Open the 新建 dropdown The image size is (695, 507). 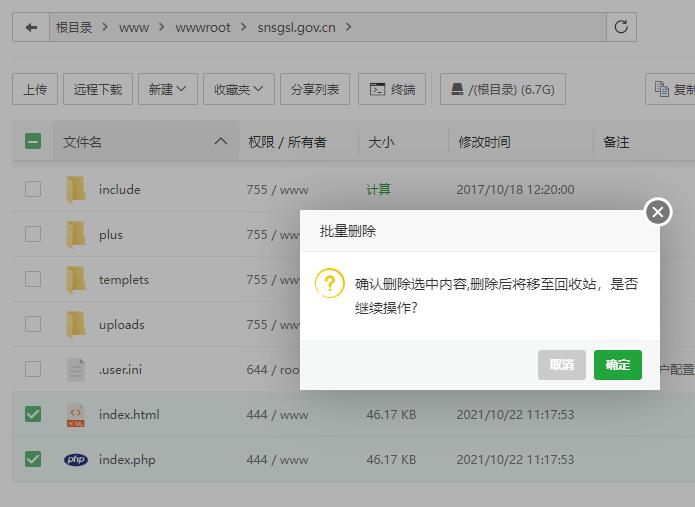[168, 89]
